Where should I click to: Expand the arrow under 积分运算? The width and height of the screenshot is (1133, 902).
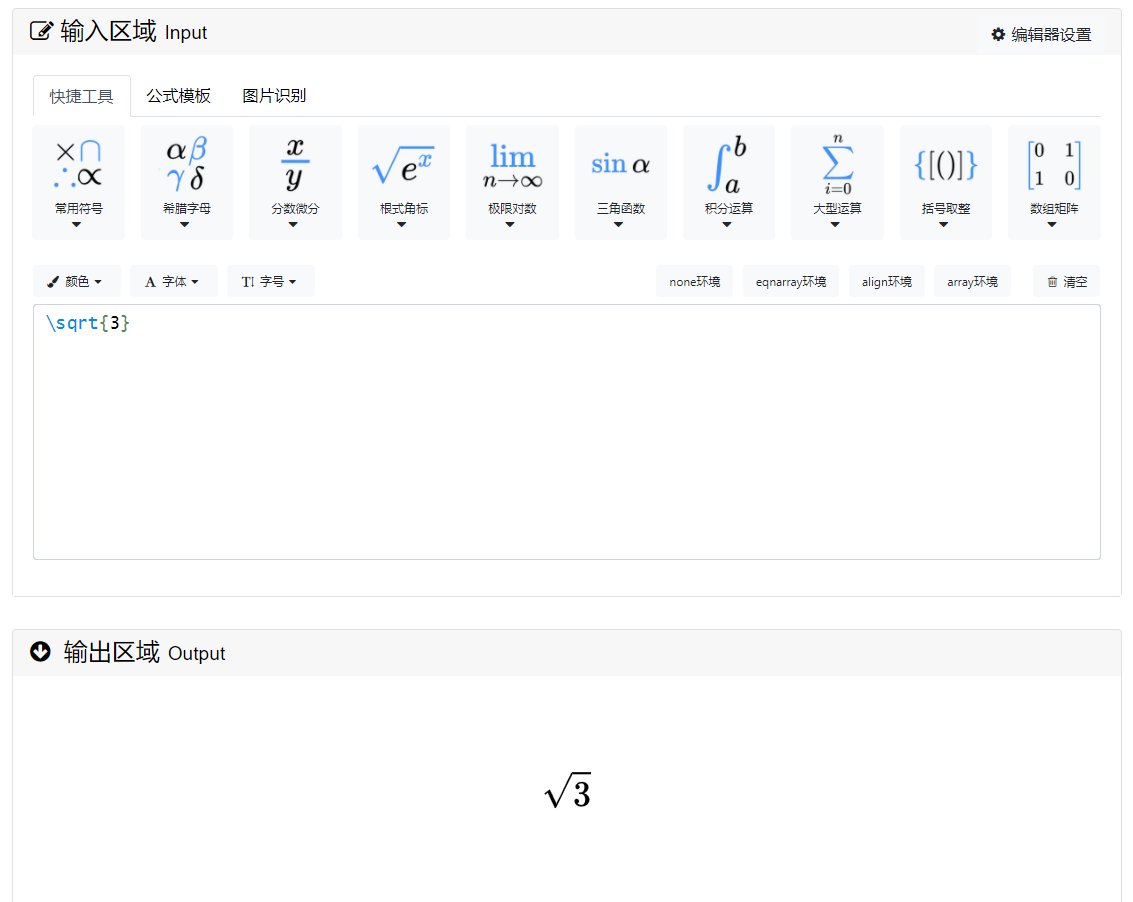pyautogui.click(x=727, y=225)
